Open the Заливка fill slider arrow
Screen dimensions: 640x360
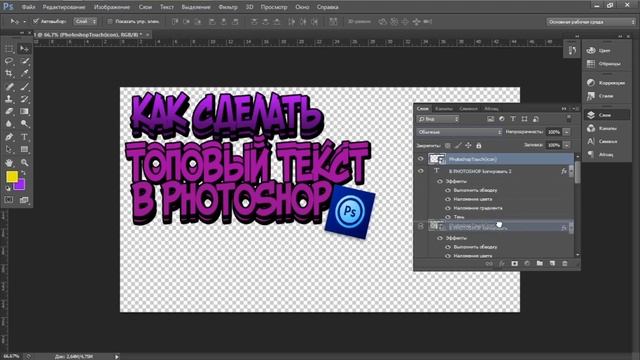pyautogui.click(x=567, y=145)
